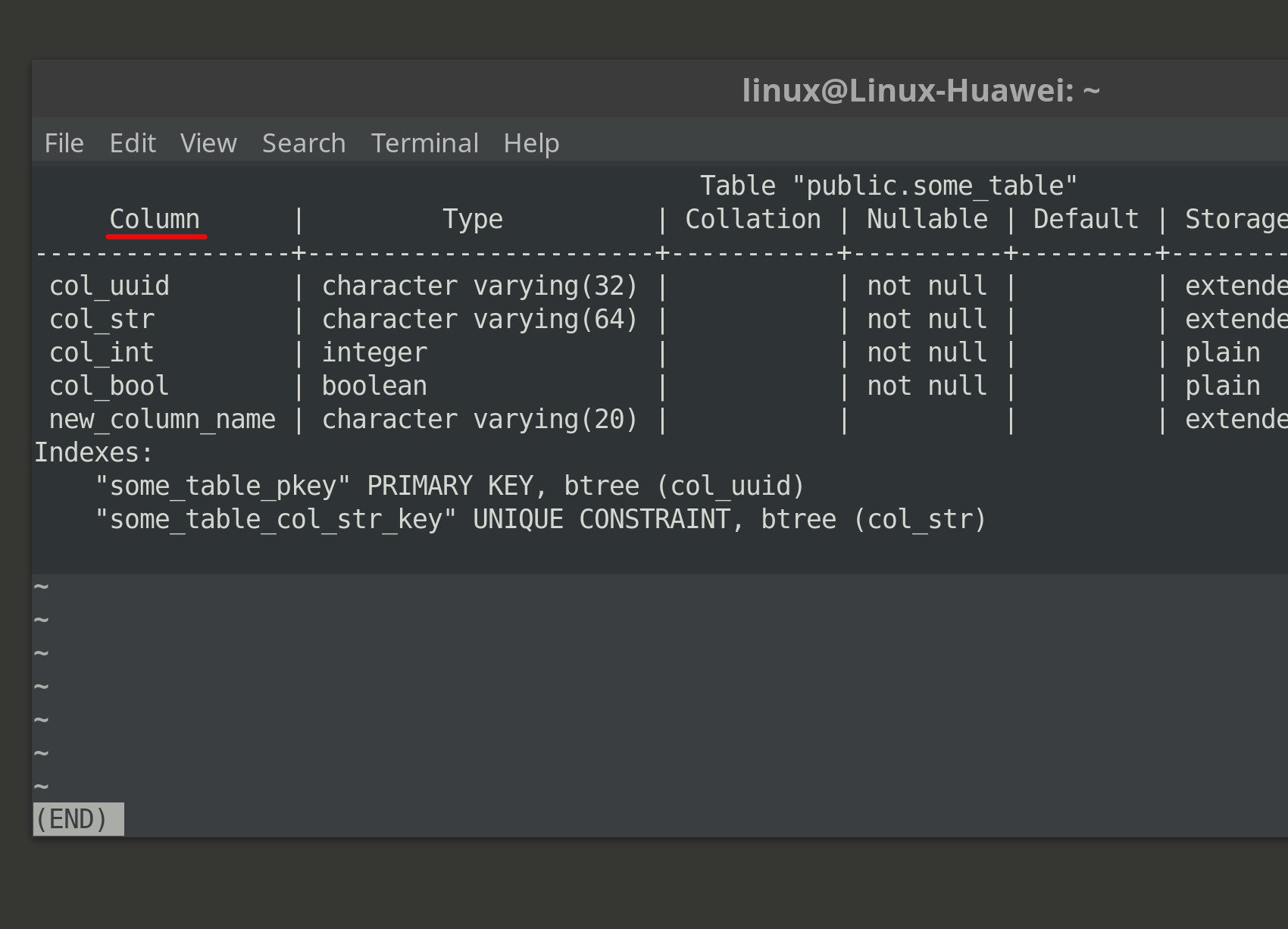Select the col_uuid row label

click(x=110, y=285)
